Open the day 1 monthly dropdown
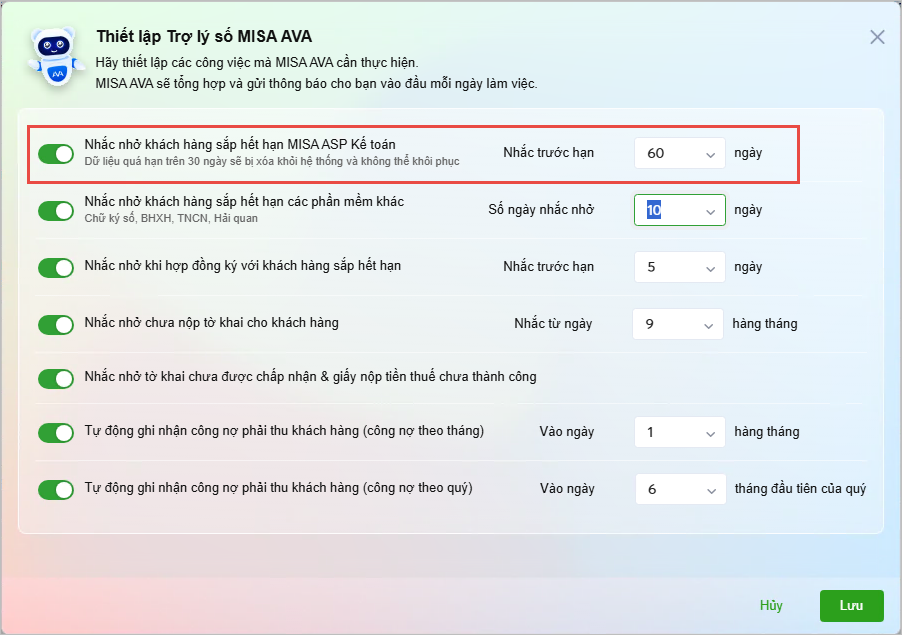902x635 pixels. point(679,432)
